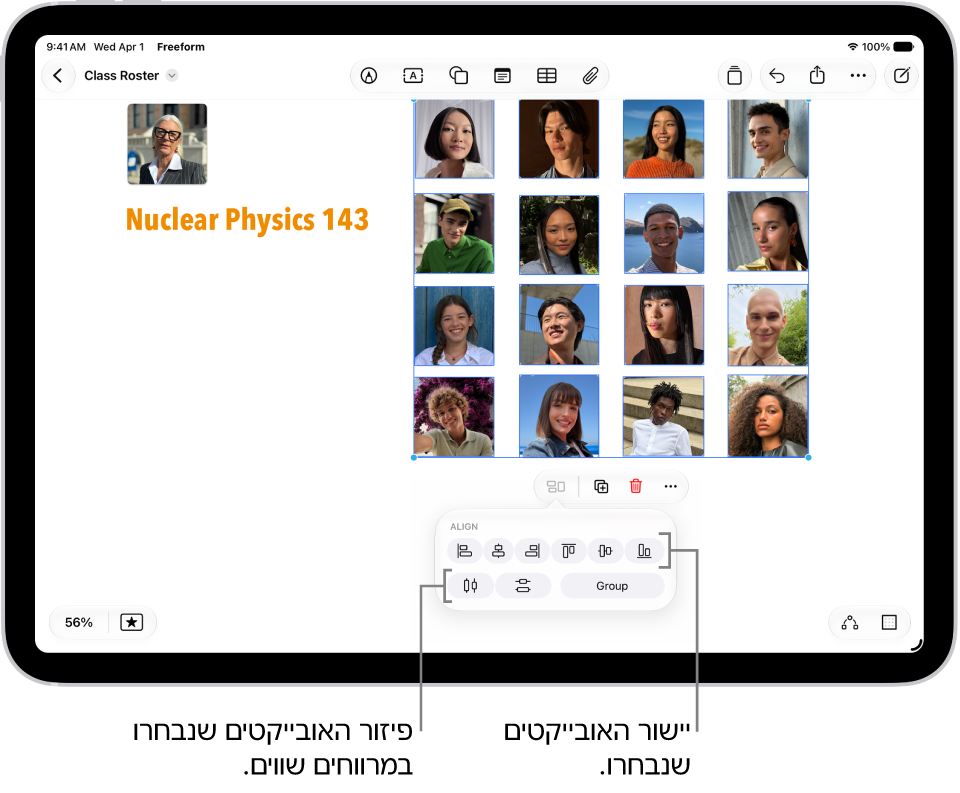Delete selection with red trash icon
Viewport: 960px width, 793px height.
tap(636, 486)
